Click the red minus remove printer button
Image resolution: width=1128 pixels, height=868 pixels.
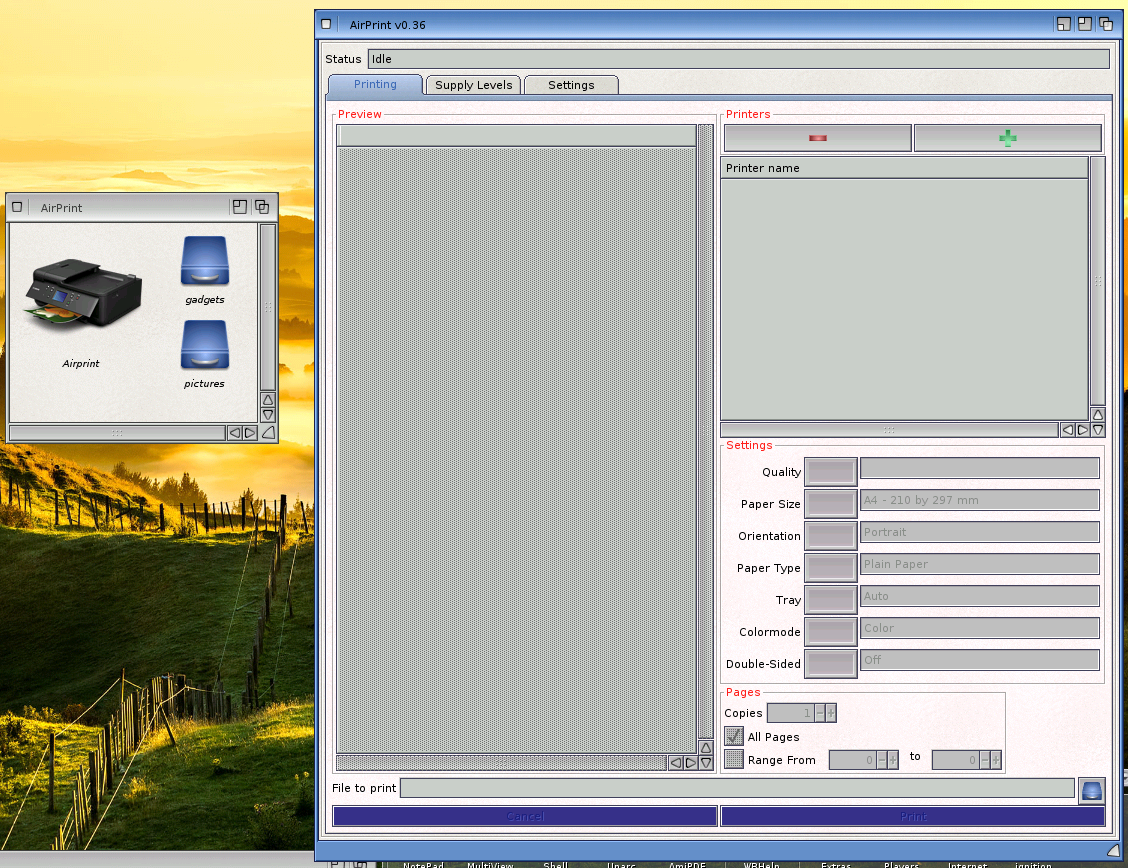tap(817, 138)
